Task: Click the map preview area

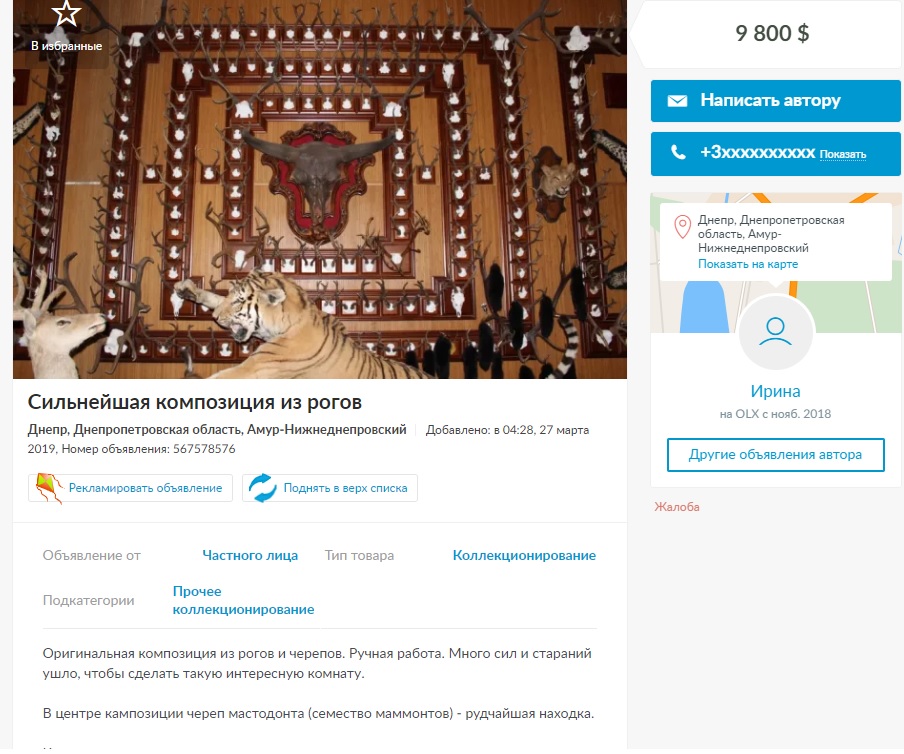Action: 775,263
